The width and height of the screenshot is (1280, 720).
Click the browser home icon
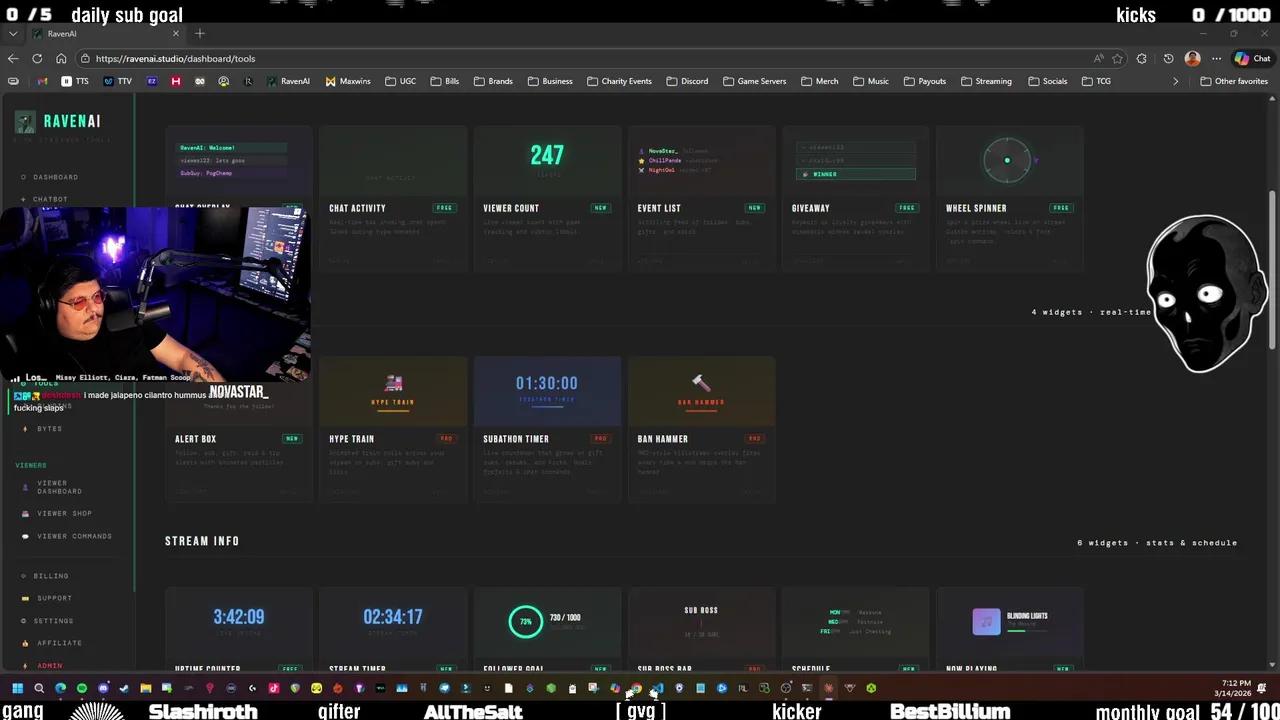coord(61,58)
